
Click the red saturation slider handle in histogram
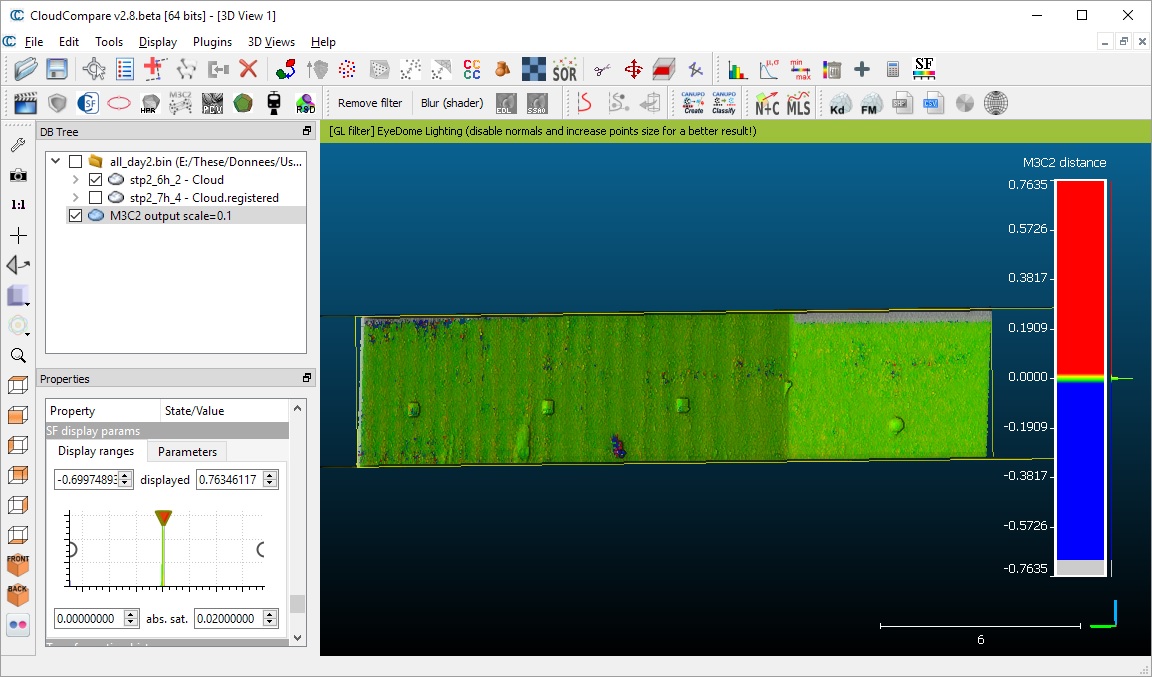pyautogui.click(x=164, y=517)
